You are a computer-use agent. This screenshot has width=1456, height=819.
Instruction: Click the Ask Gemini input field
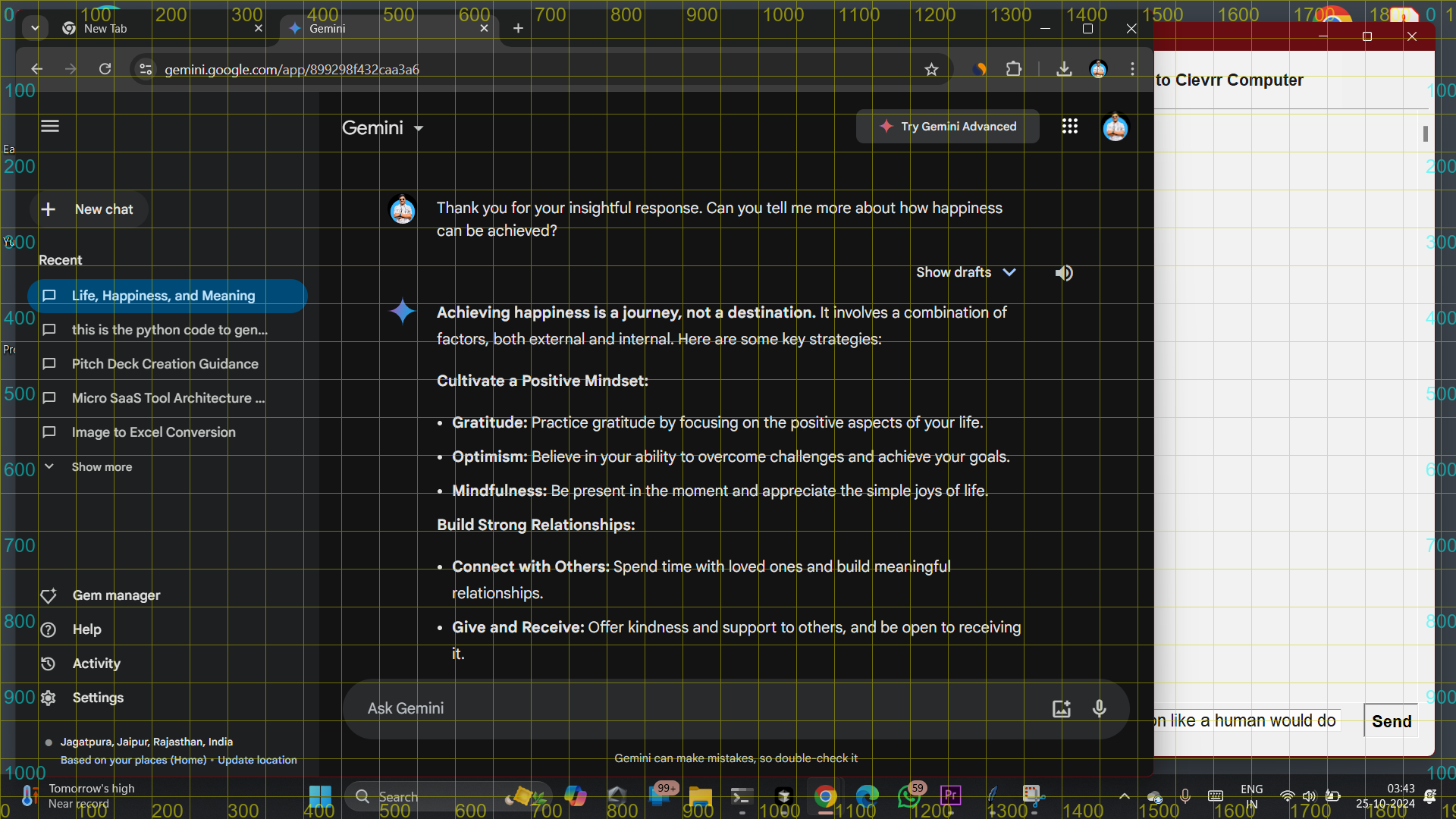[x=682, y=708]
